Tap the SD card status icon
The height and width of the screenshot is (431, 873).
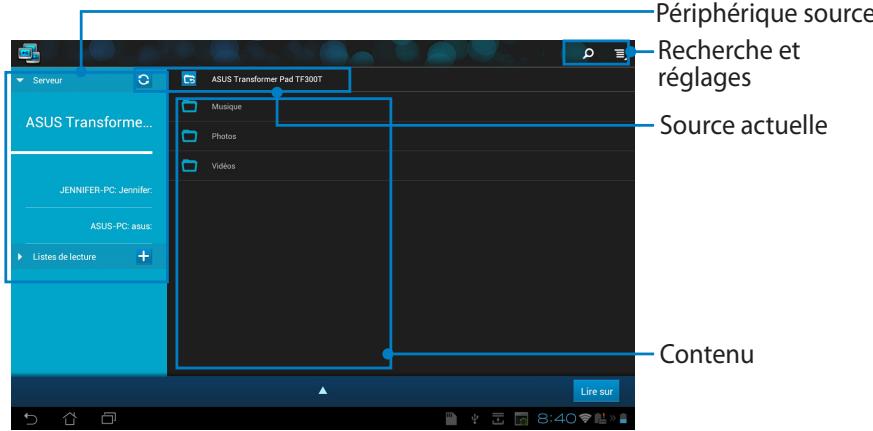452,419
